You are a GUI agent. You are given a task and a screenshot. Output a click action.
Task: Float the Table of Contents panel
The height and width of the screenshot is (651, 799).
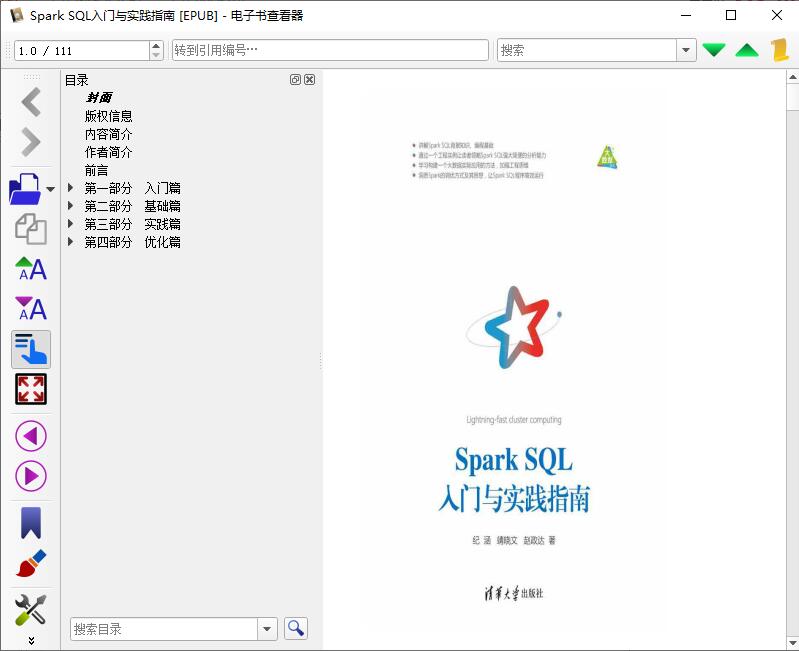point(295,79)
